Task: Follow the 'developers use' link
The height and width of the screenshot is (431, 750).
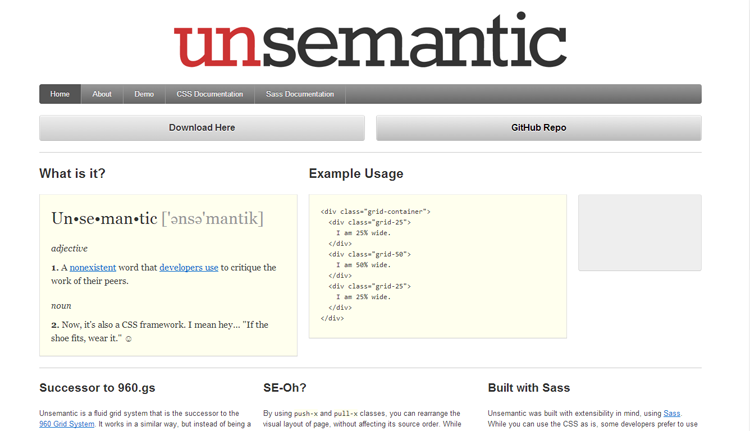Action: click(188, 267)
